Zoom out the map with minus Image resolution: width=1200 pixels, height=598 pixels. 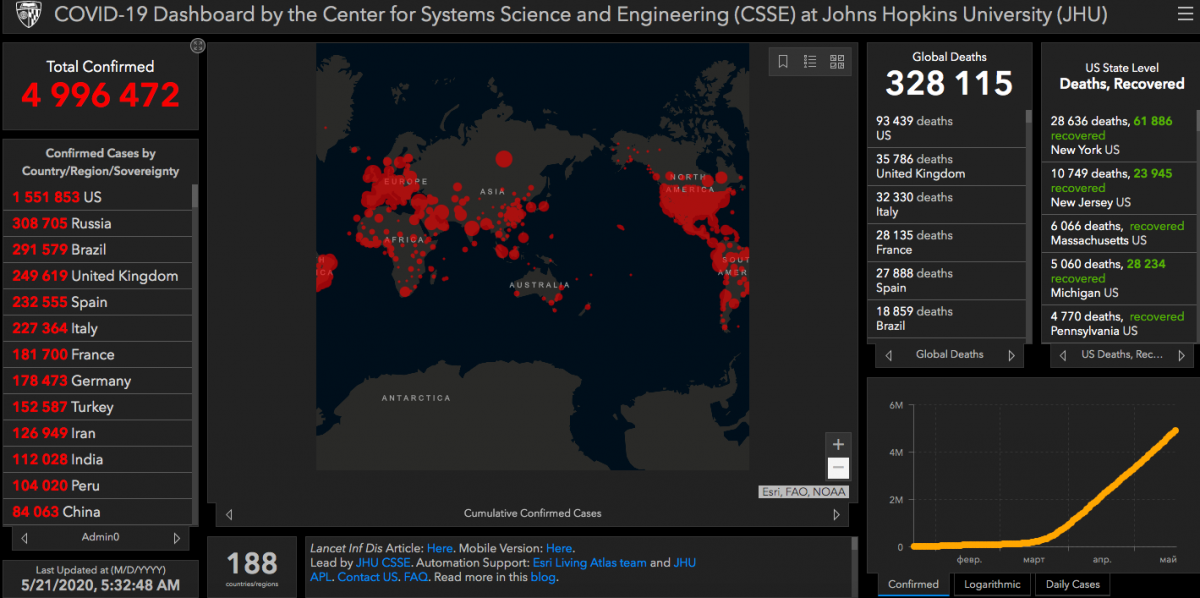click(x=838, y=467)
